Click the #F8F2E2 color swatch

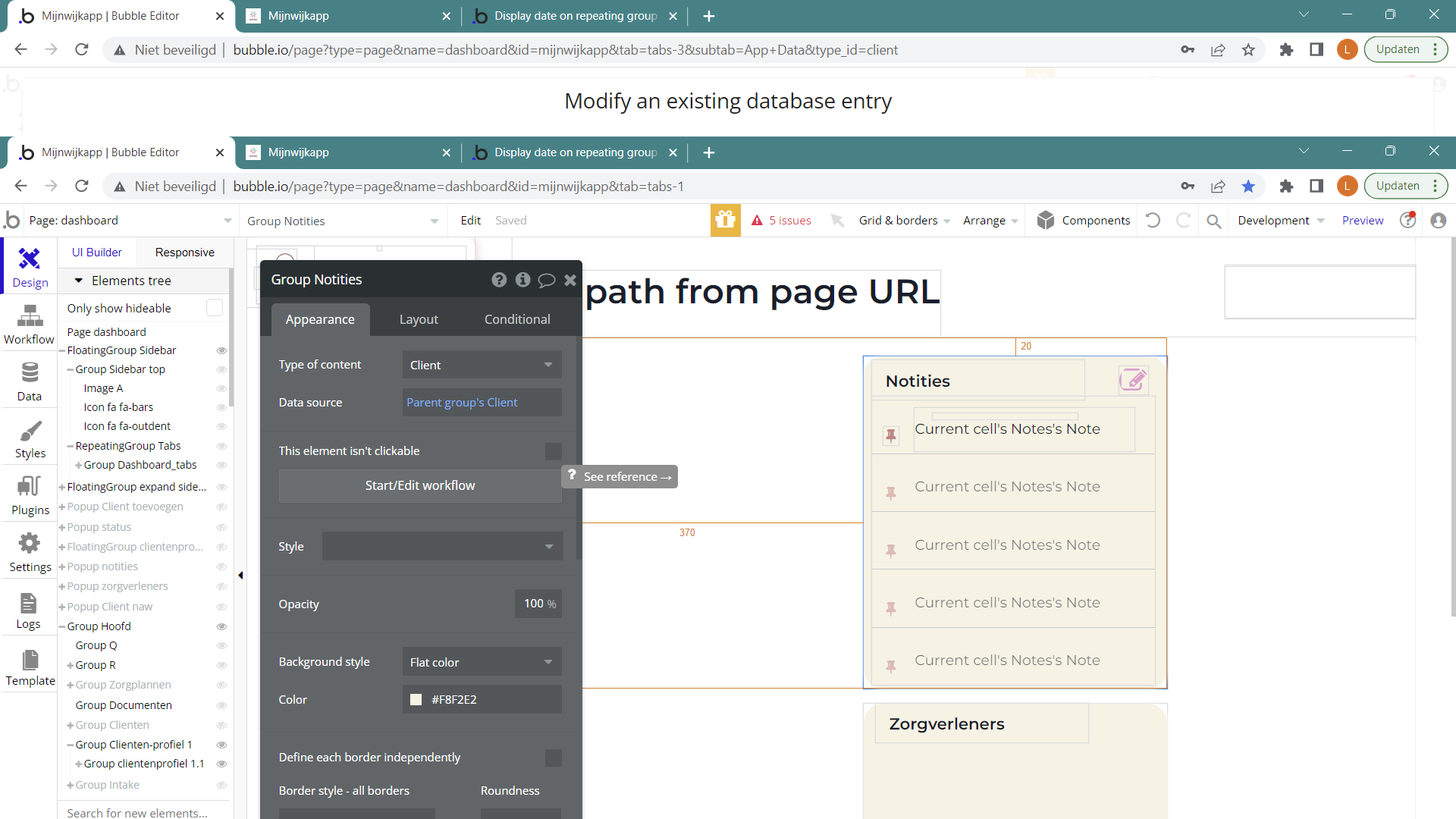click(x=416, y=699)
